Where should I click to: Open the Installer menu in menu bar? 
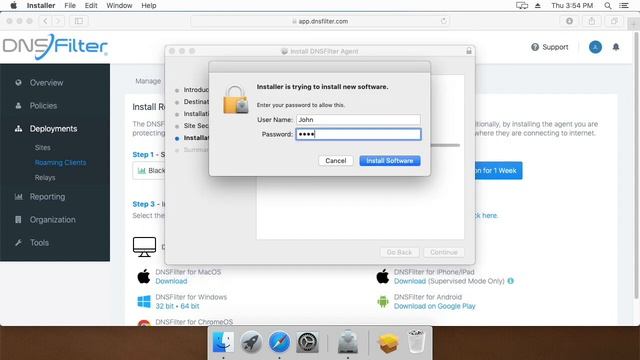tap(41, 5)
